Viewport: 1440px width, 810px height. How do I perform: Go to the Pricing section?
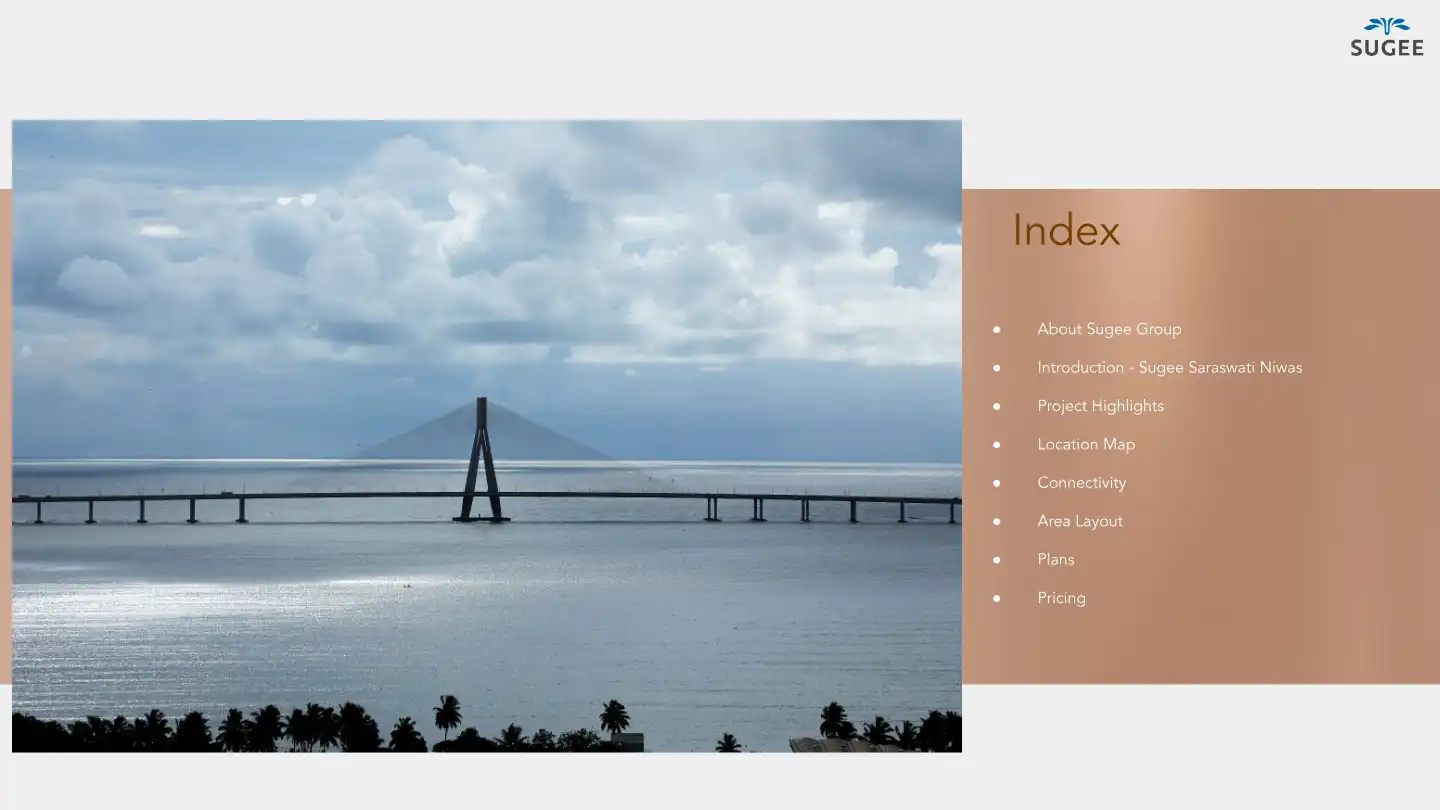1060,598
